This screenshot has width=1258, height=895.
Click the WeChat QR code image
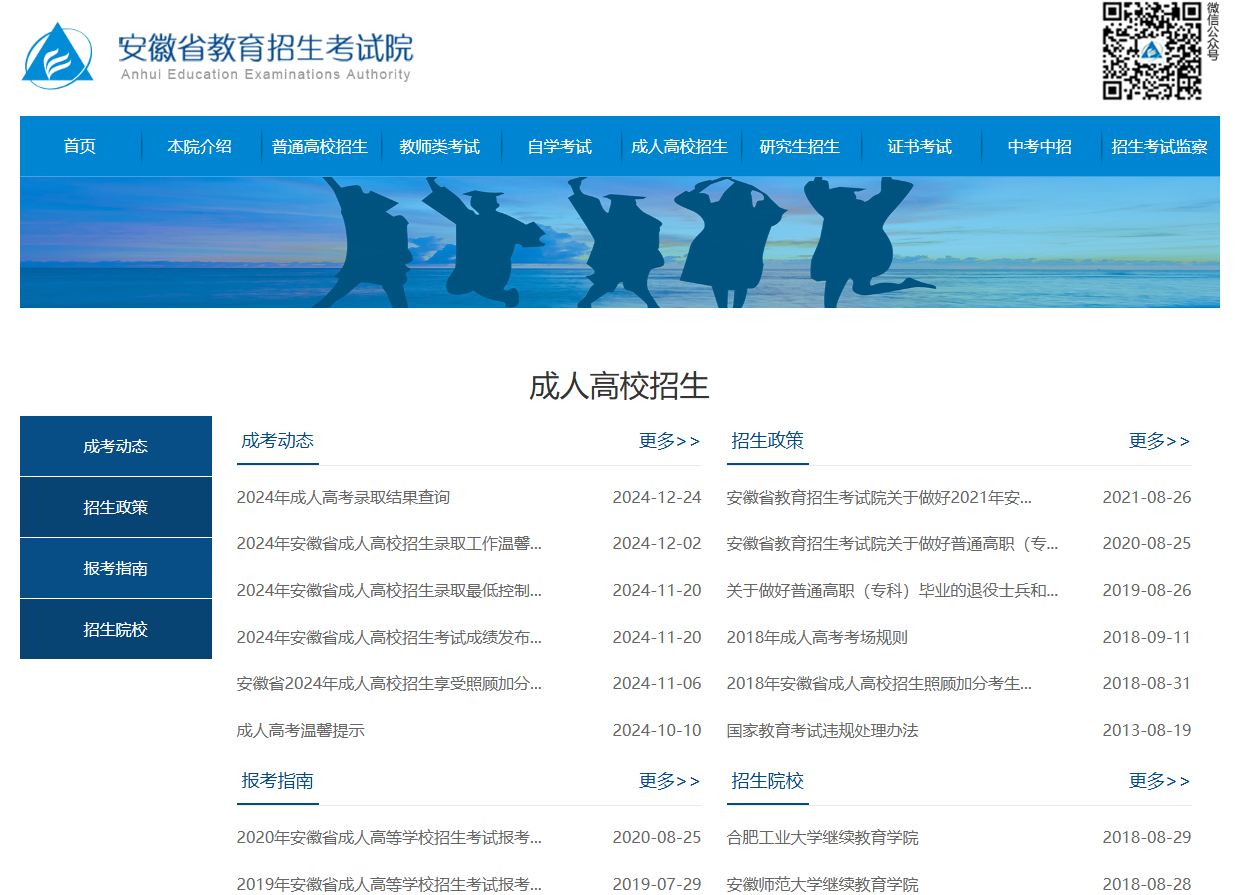pyautogui.click(x=1151, y=51)
